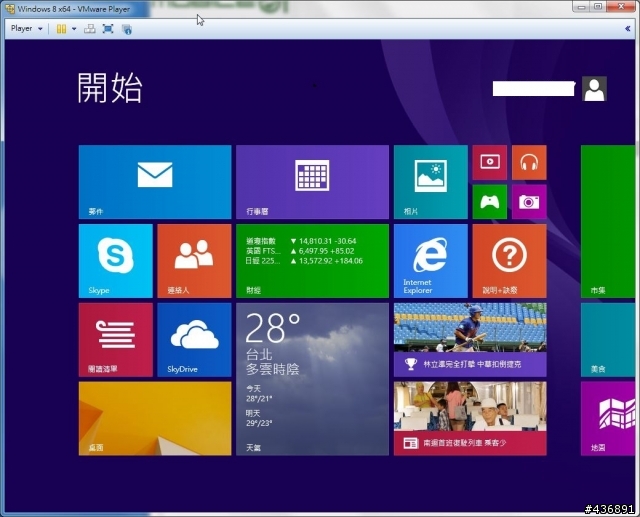Open the Reading List tile

tap(116, 339)
